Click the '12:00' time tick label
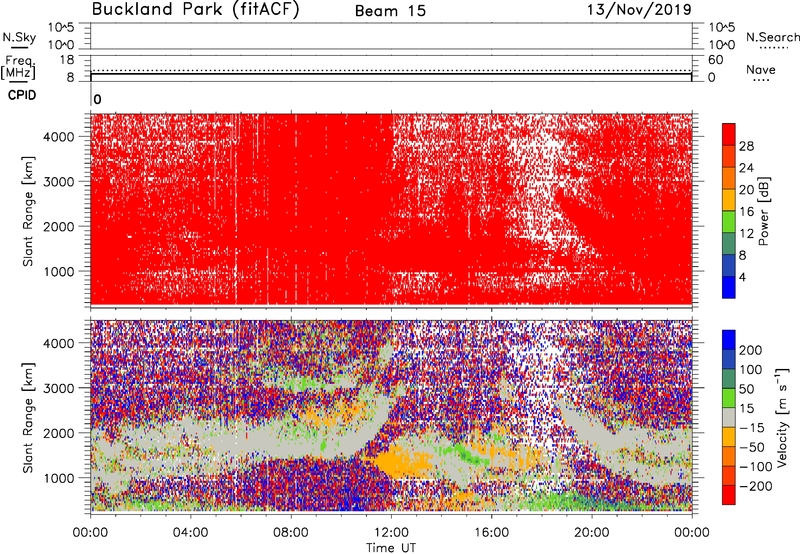The width and height of the screenshot is (800, 554). click(x=391, y=533)
